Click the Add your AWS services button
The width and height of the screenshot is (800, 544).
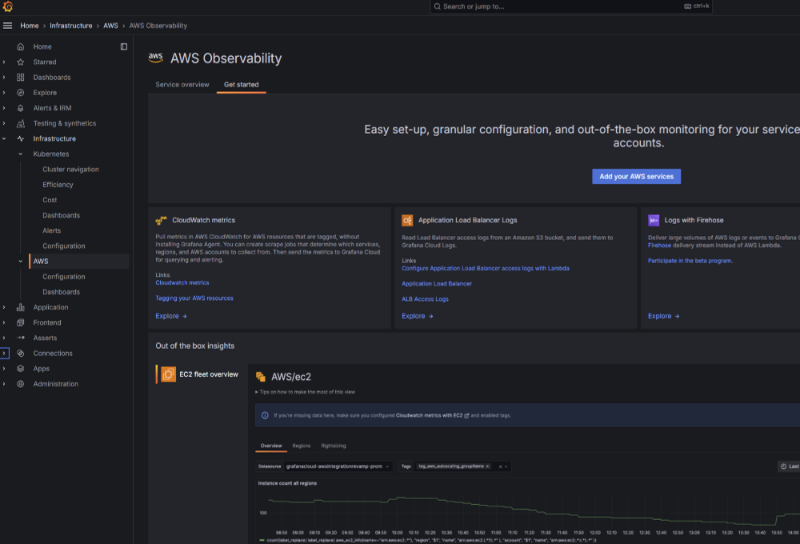point(636,176)
